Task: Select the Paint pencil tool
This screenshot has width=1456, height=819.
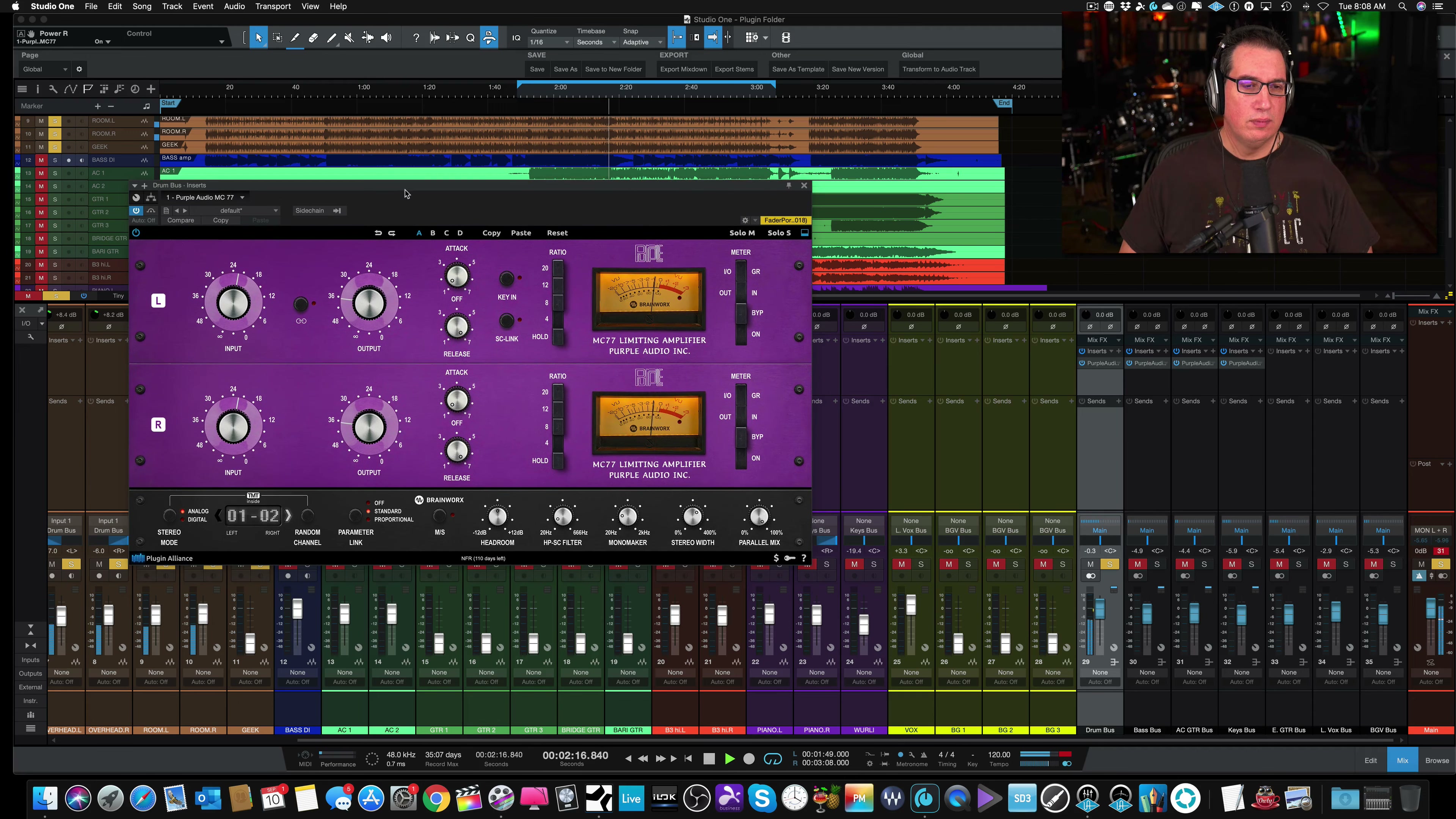Action: 331,38
